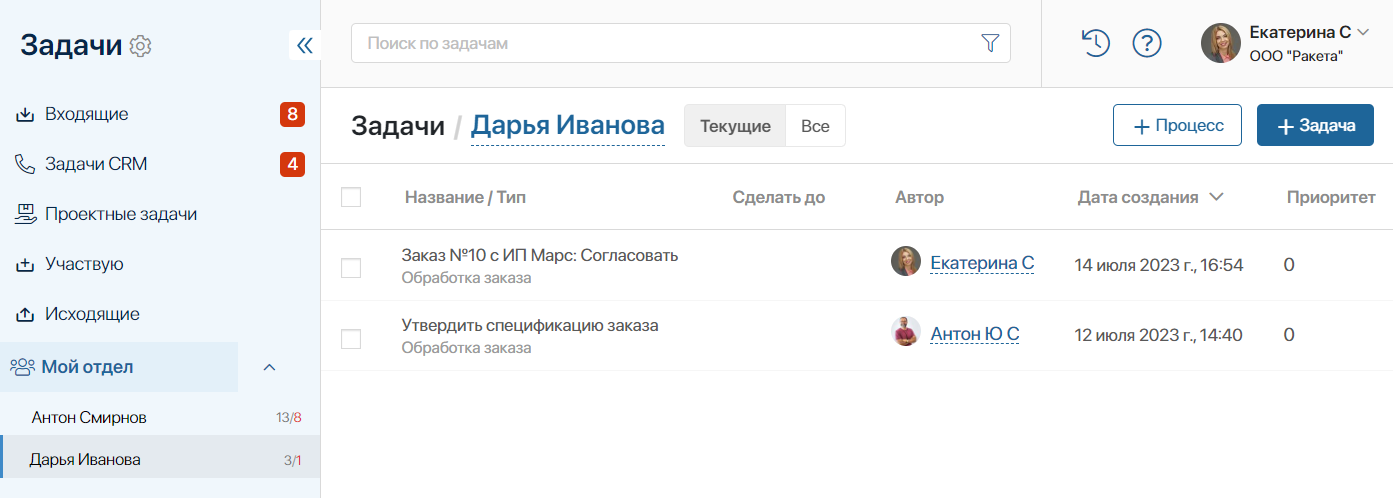Viewport: 1393px width, 498px height.
Task: Click the Входящие inbox icon
Action: click(x=25, y=114)
